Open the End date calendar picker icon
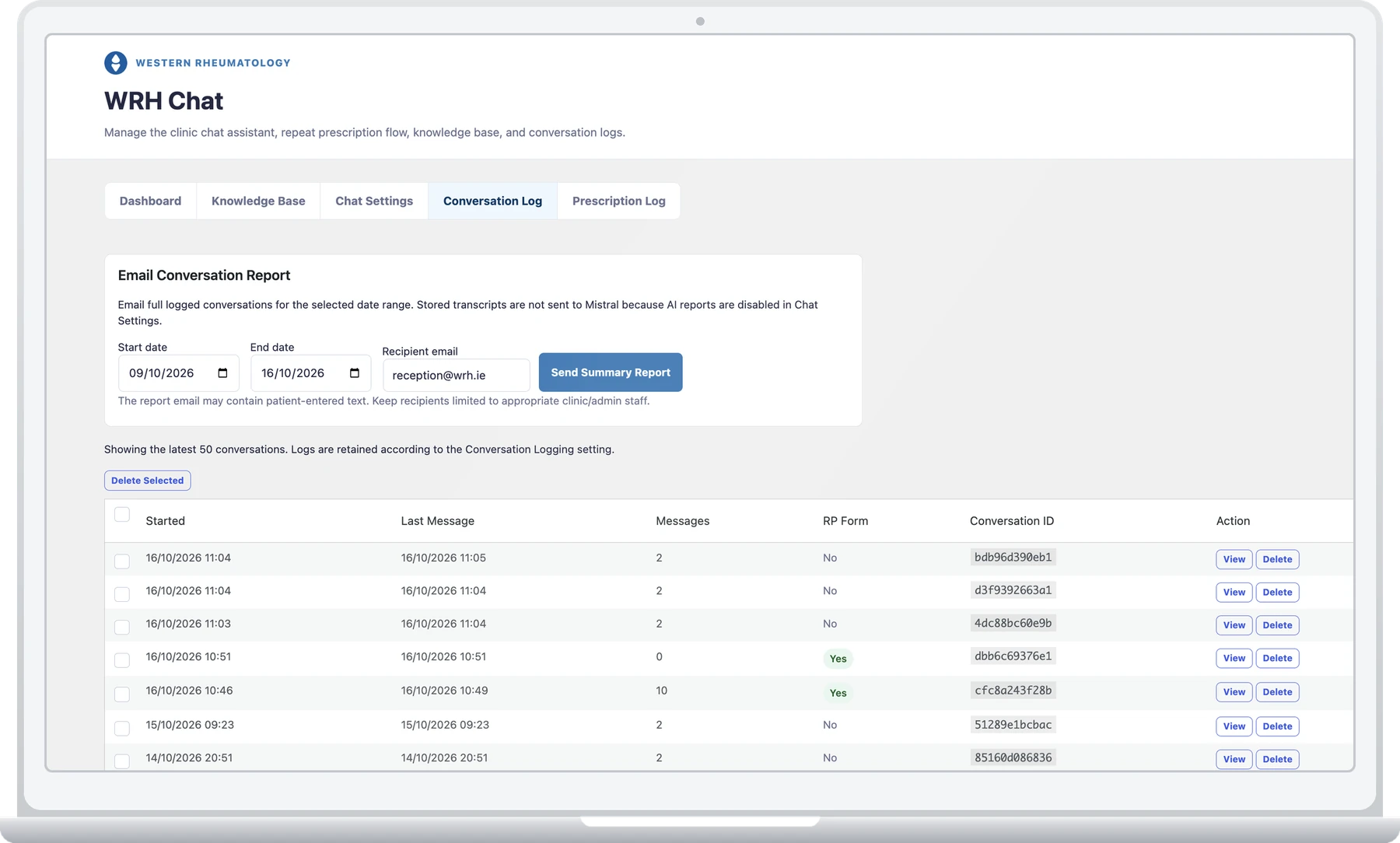The image size is (1400, 843). coord(355,373)
